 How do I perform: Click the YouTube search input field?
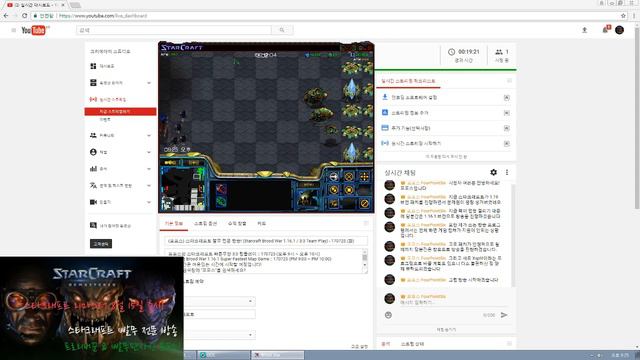[x=174, y=30]
